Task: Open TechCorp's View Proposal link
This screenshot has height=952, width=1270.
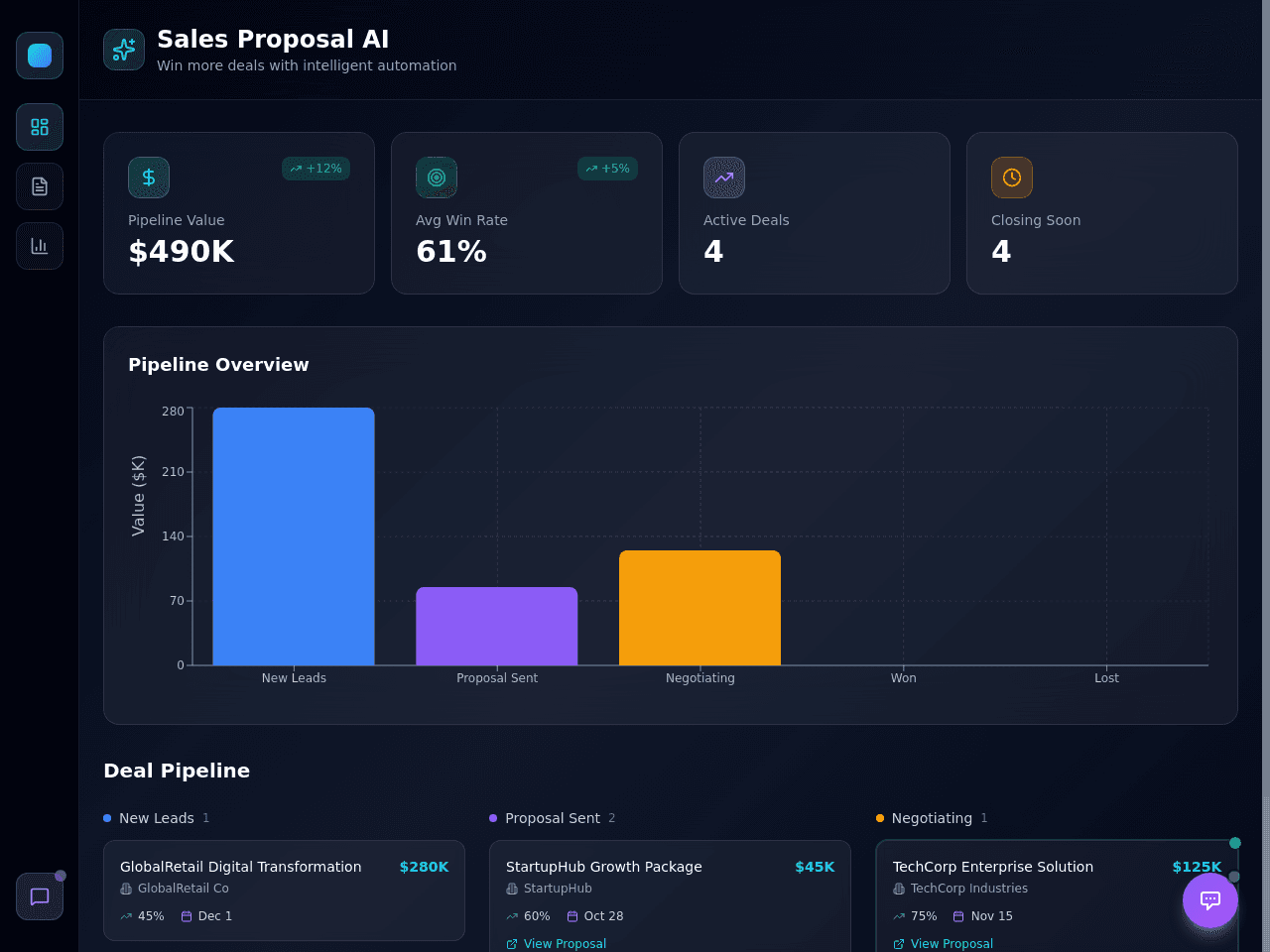Action: pos(943,944)
